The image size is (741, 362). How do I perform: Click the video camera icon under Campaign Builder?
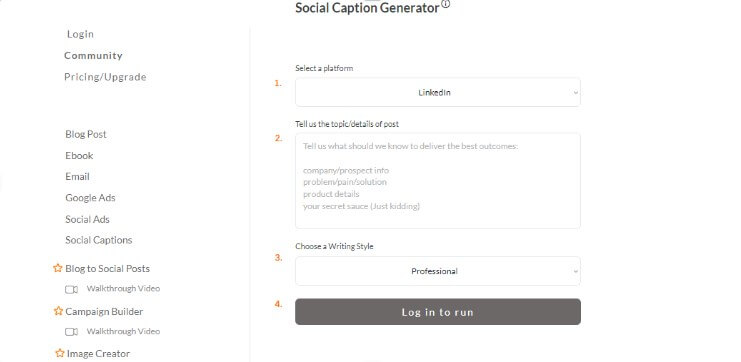[71, 332]
